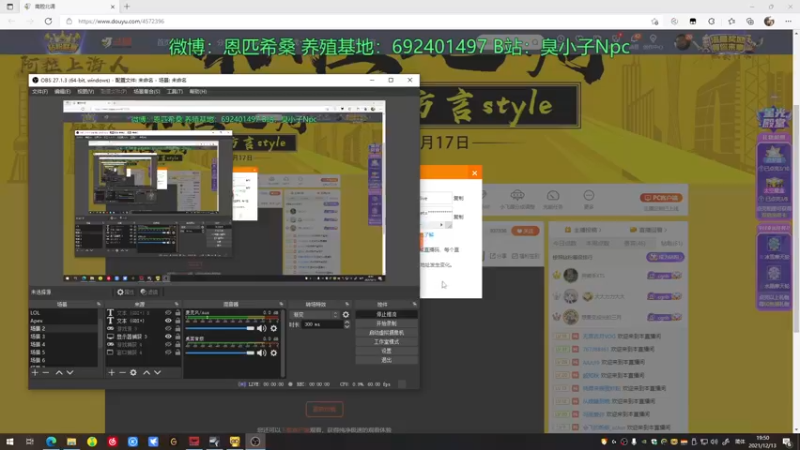
Task: Click the OBS Studio taskbar icon
Action: click(x=255, y=441)
